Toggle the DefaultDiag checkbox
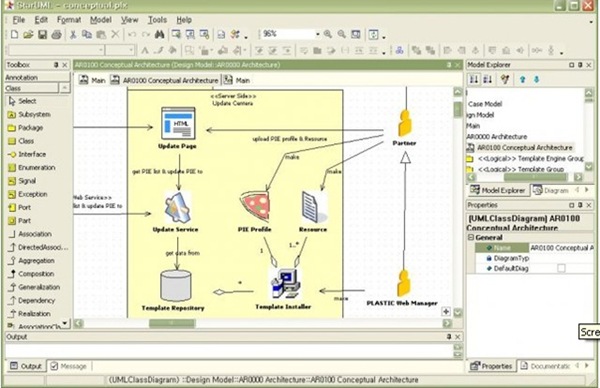 tap(561, 268)
